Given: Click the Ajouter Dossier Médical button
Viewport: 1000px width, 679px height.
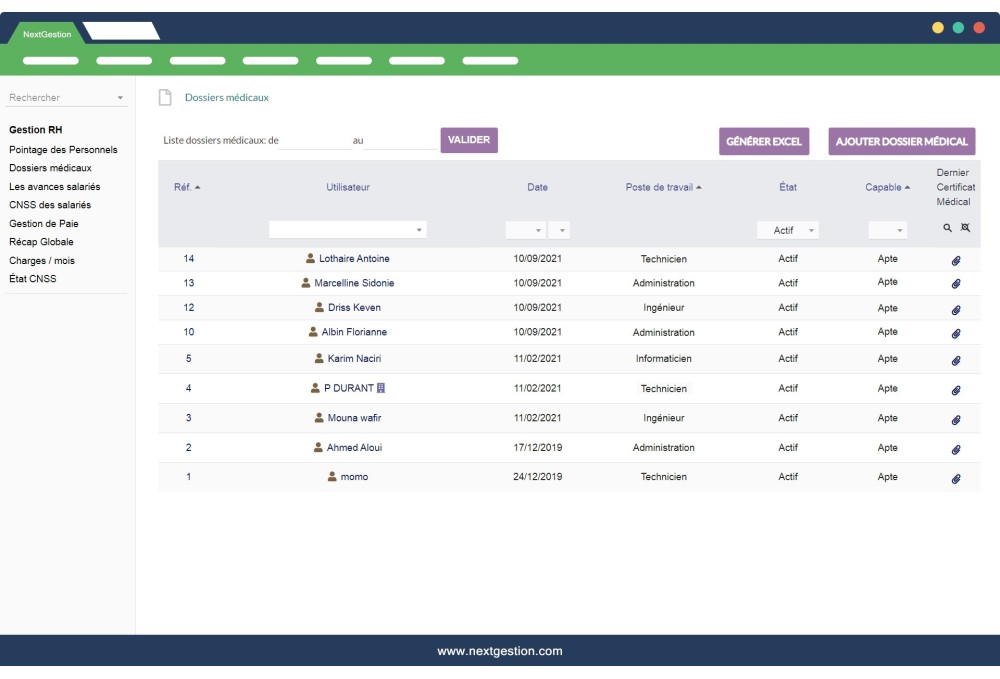Looking at the screenshot, I should (x=901, y=141).
